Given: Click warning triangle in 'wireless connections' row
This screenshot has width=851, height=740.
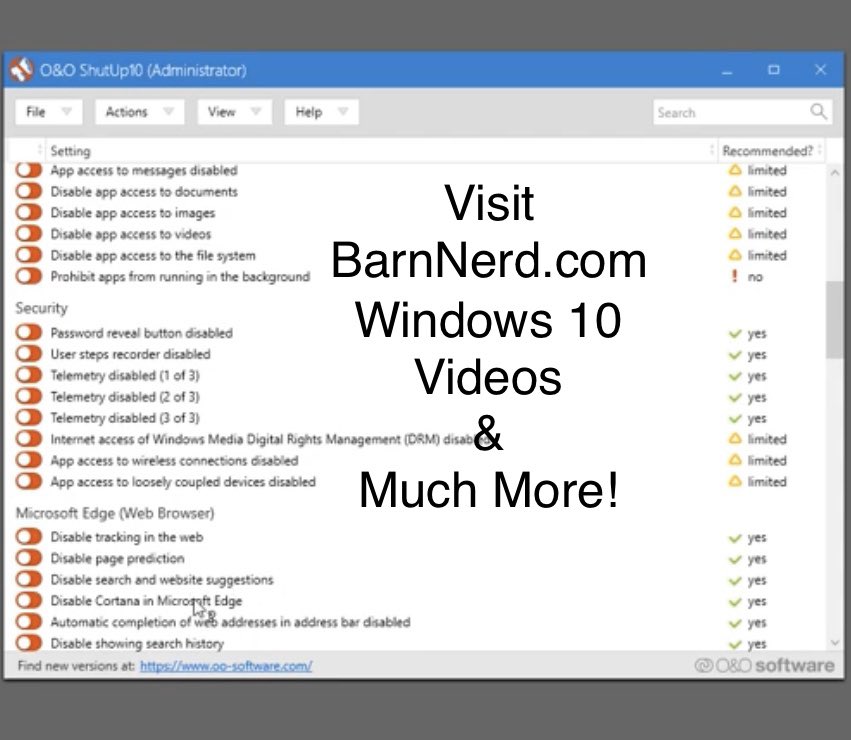Looking at the screenshot, I should (735, 460).
